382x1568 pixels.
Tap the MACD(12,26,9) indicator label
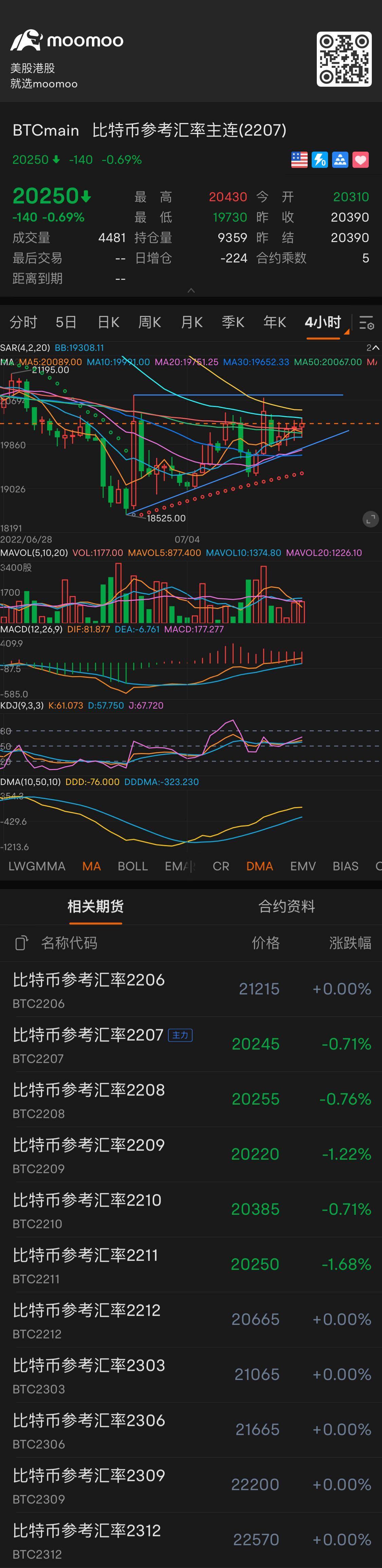tap(31, 629)
